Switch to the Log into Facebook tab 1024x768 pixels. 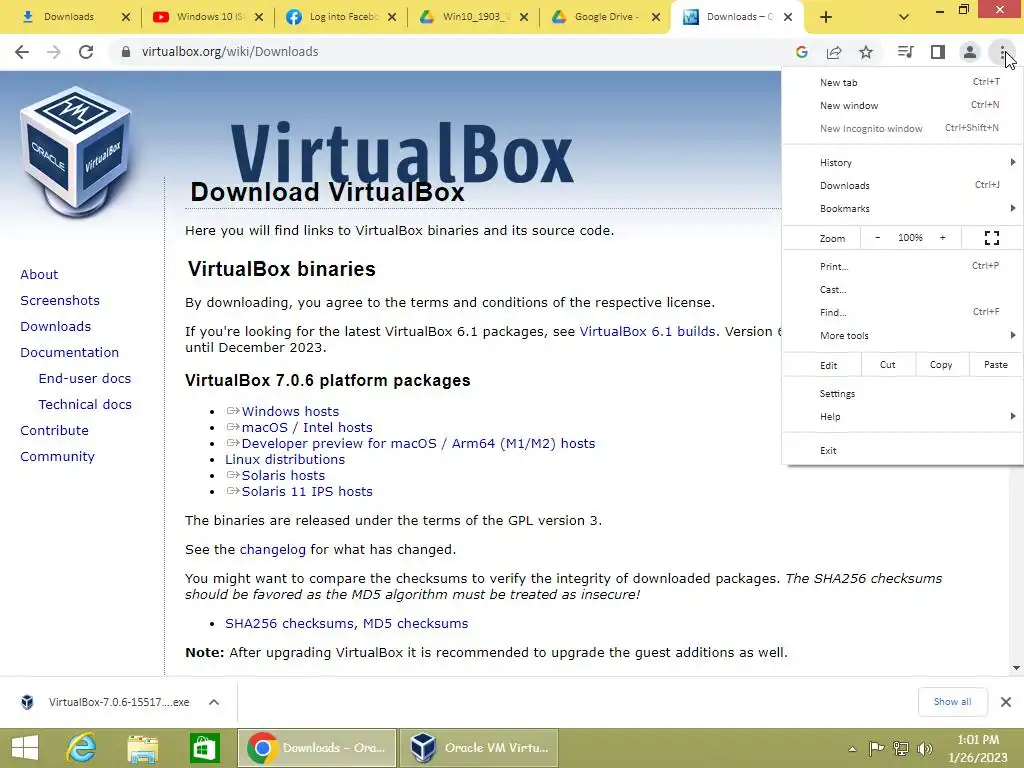coord(340,17)
